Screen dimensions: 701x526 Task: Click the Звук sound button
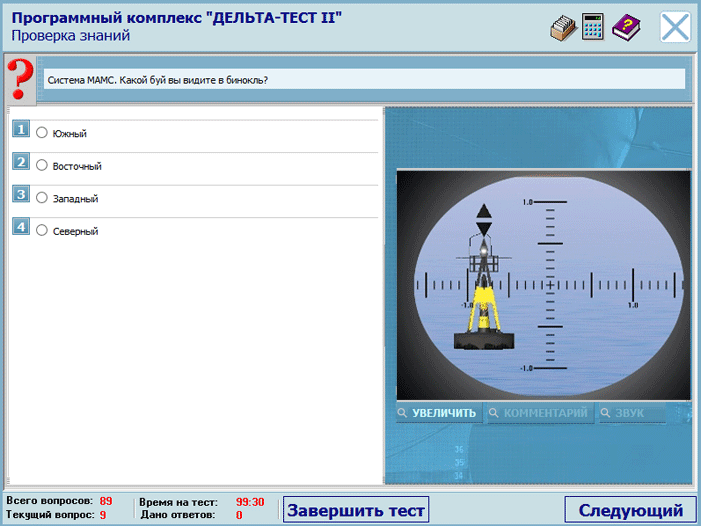pyautogui.click(x=631, y=413)
